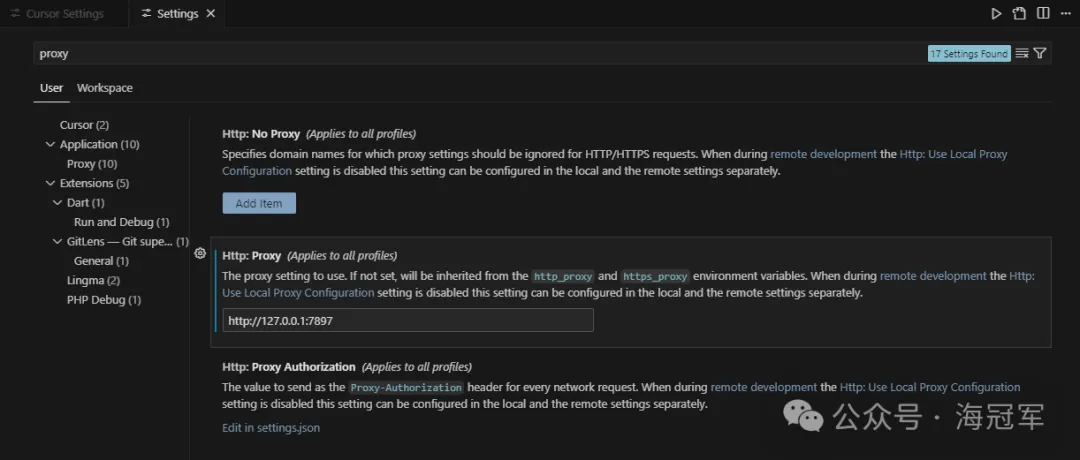Collapse the Extensions tree section
The width and height of the screenshot is (1080, 460).
pos(51,184)
